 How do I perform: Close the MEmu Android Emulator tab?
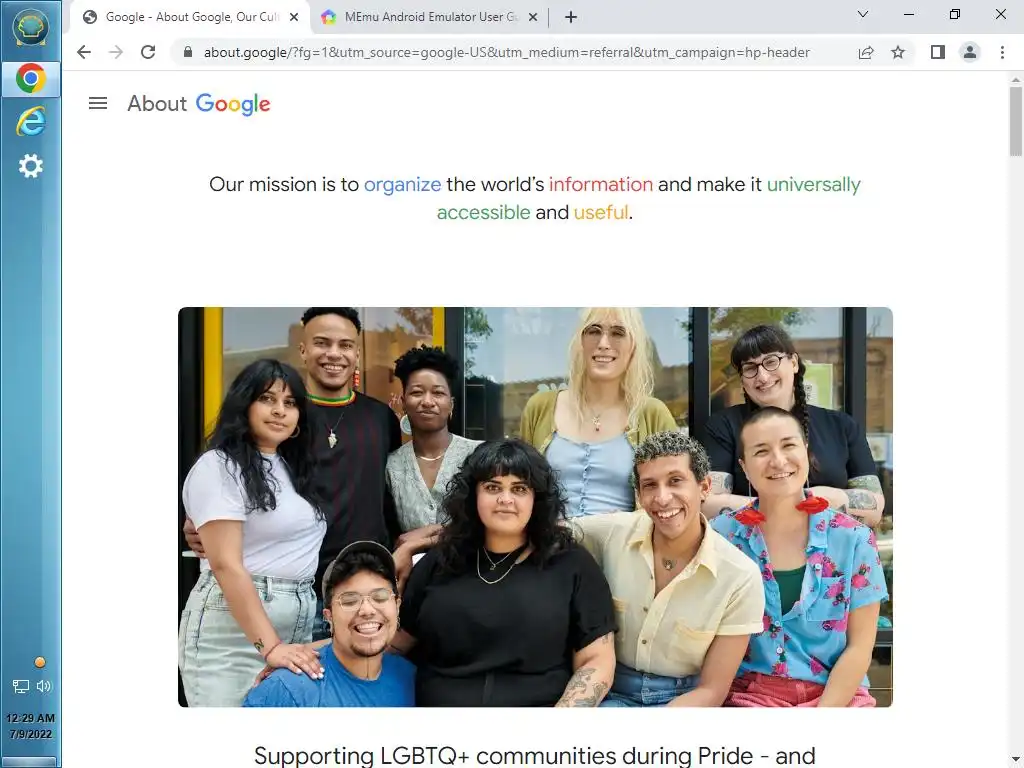coord(533,17)
